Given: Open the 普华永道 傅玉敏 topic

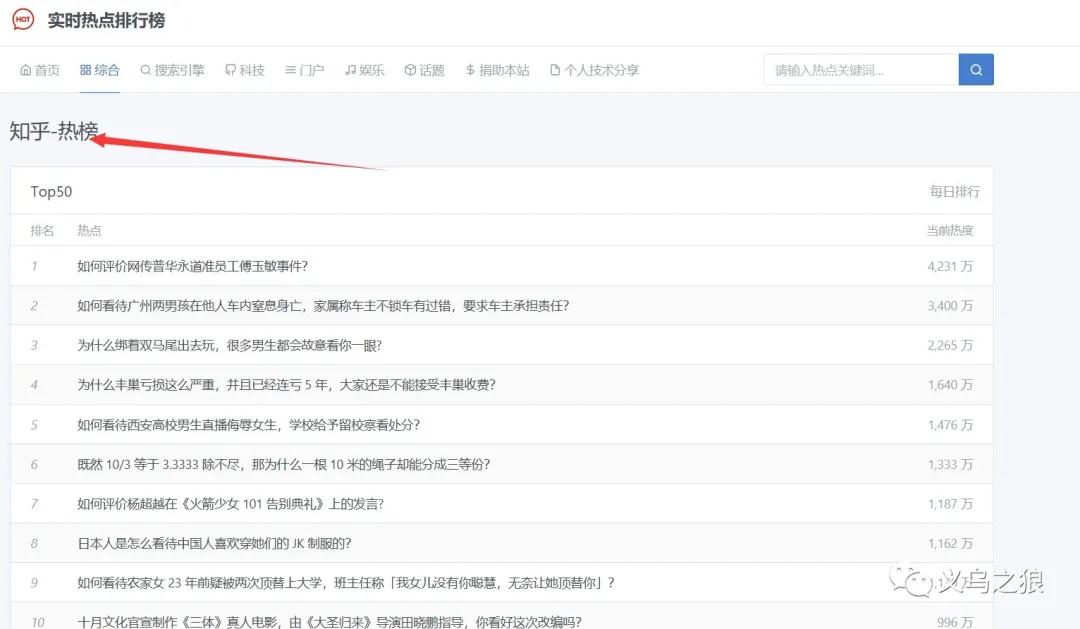Looking at the screenshot, I should click(x=192, y=266).
